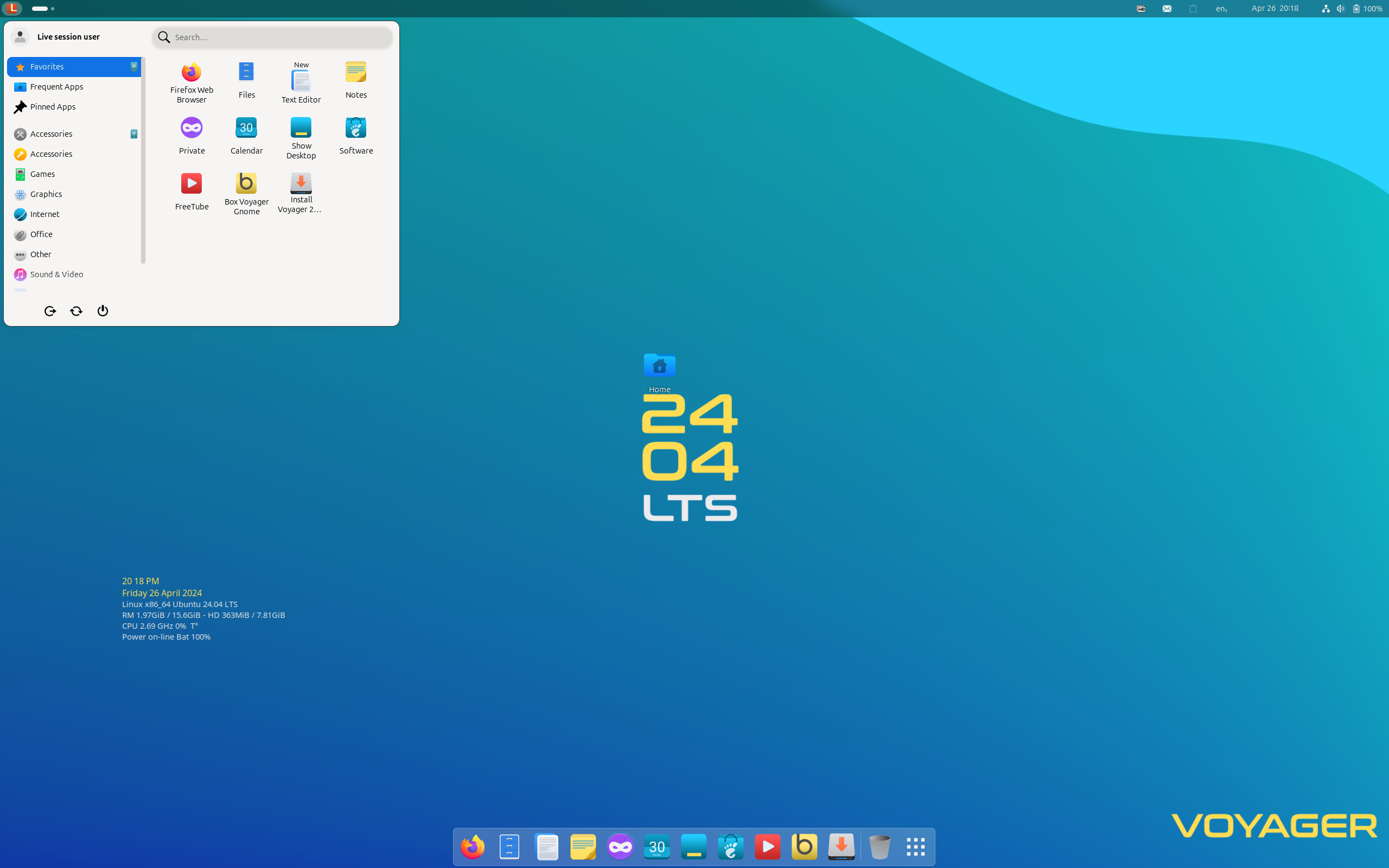Click the log out button

pos(50,310)
